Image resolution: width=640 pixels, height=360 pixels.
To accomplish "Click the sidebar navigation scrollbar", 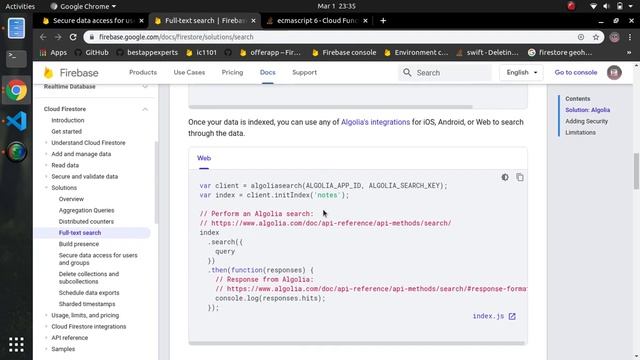I will tap(156, 182).
